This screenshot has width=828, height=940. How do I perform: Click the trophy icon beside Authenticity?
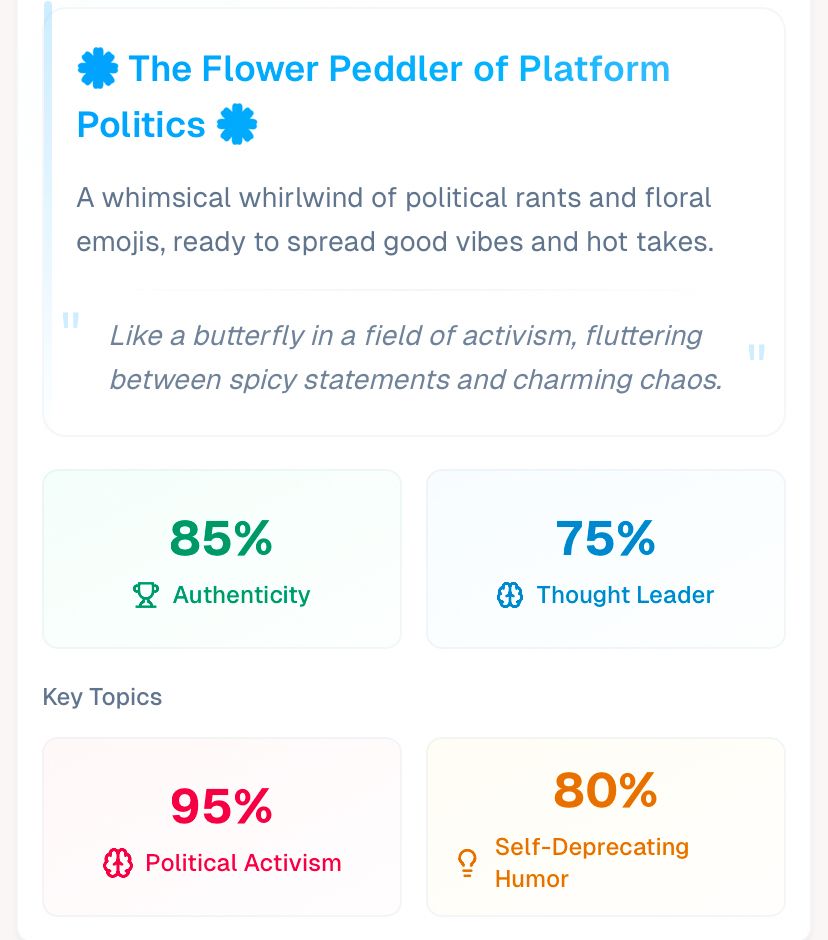coord(146,596)
